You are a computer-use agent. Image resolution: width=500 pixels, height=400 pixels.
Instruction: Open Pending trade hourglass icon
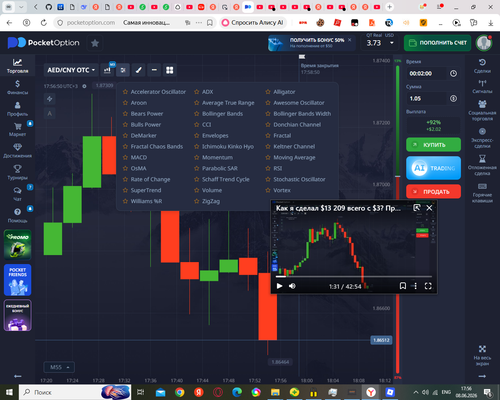coord(482,158)
